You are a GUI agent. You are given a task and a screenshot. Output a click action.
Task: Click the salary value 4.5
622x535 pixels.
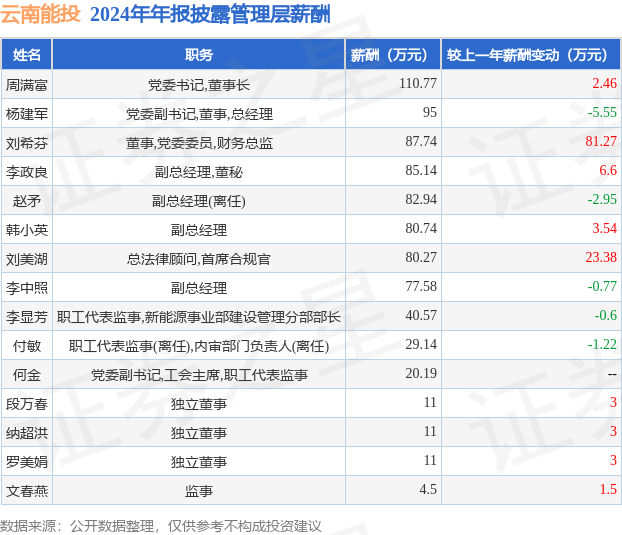pos(428,489)
